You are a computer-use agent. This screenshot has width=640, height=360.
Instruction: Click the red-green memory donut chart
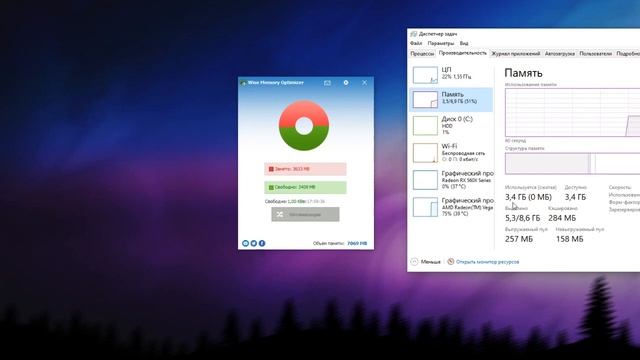pos(304,126)
